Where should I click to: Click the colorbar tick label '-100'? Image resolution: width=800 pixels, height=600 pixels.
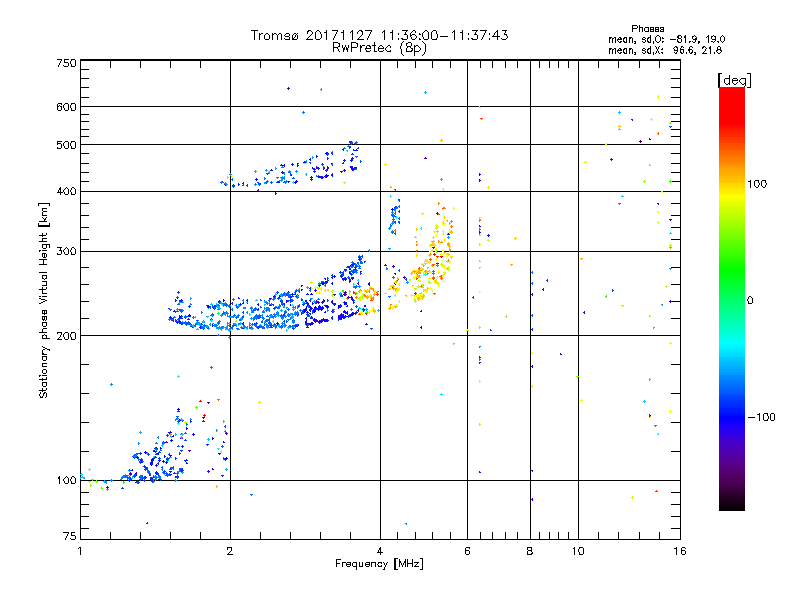point(762,417)
